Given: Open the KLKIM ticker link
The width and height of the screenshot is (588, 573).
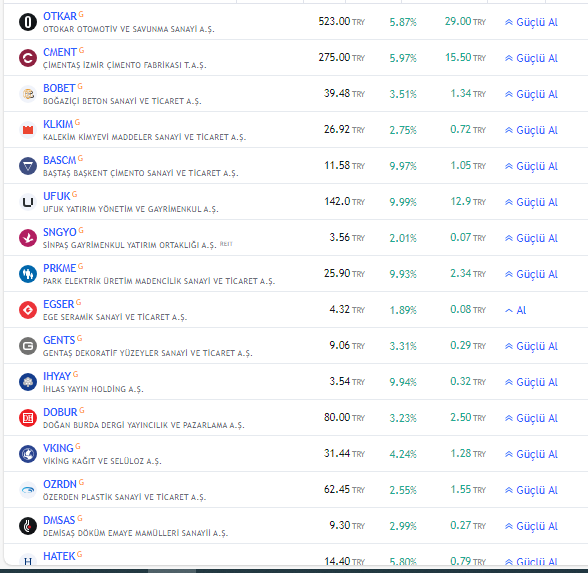Looking at the screenshot, I should (58, 124).
